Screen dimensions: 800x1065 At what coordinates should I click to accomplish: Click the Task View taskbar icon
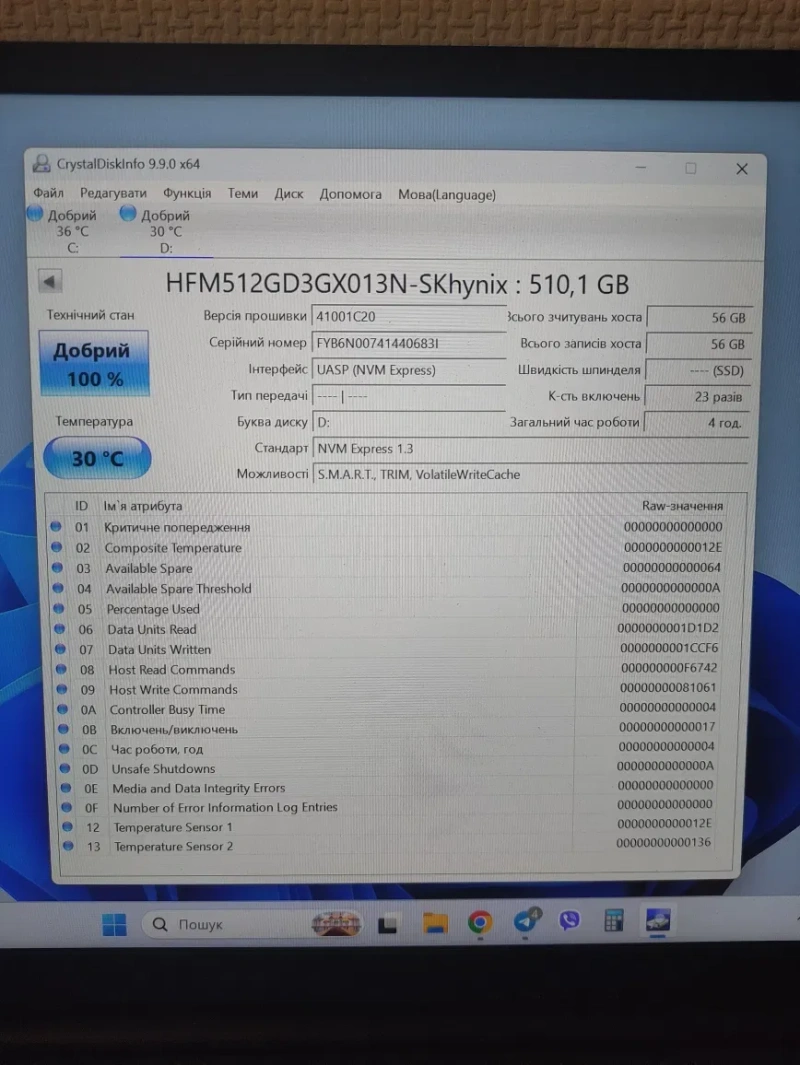coord(387,924)
